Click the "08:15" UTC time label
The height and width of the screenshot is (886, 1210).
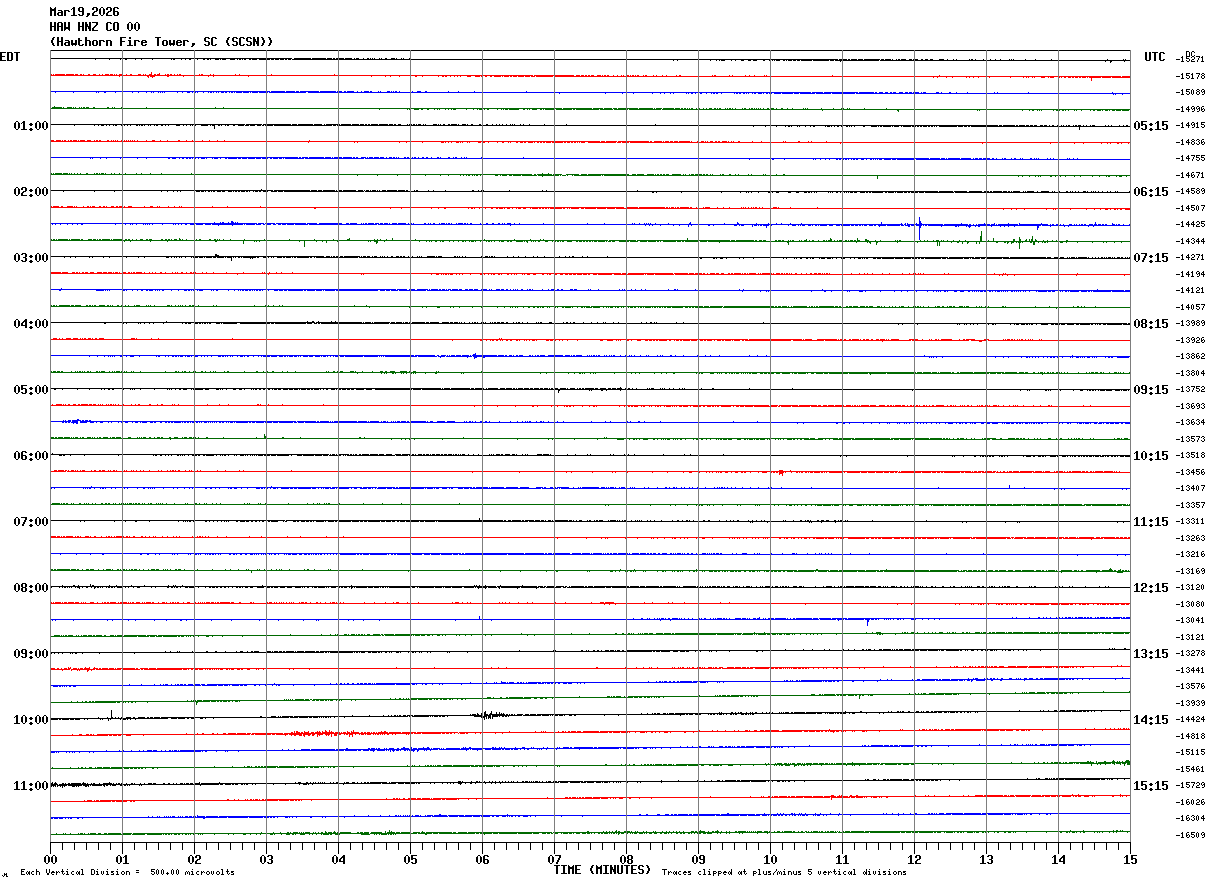[1151, 324]
